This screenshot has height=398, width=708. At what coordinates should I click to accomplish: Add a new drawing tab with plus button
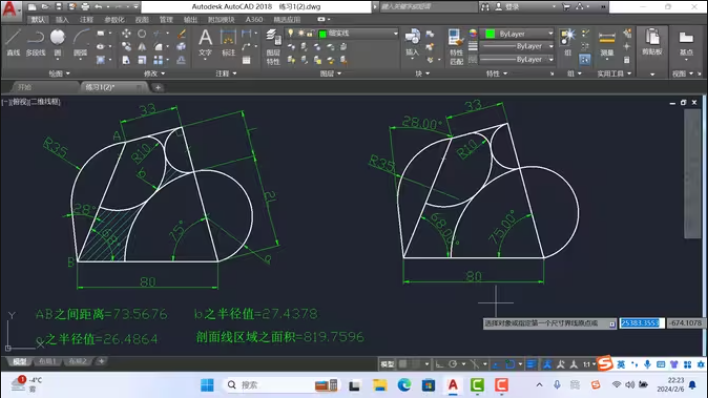pyautogui.click(x=158, y=88)
